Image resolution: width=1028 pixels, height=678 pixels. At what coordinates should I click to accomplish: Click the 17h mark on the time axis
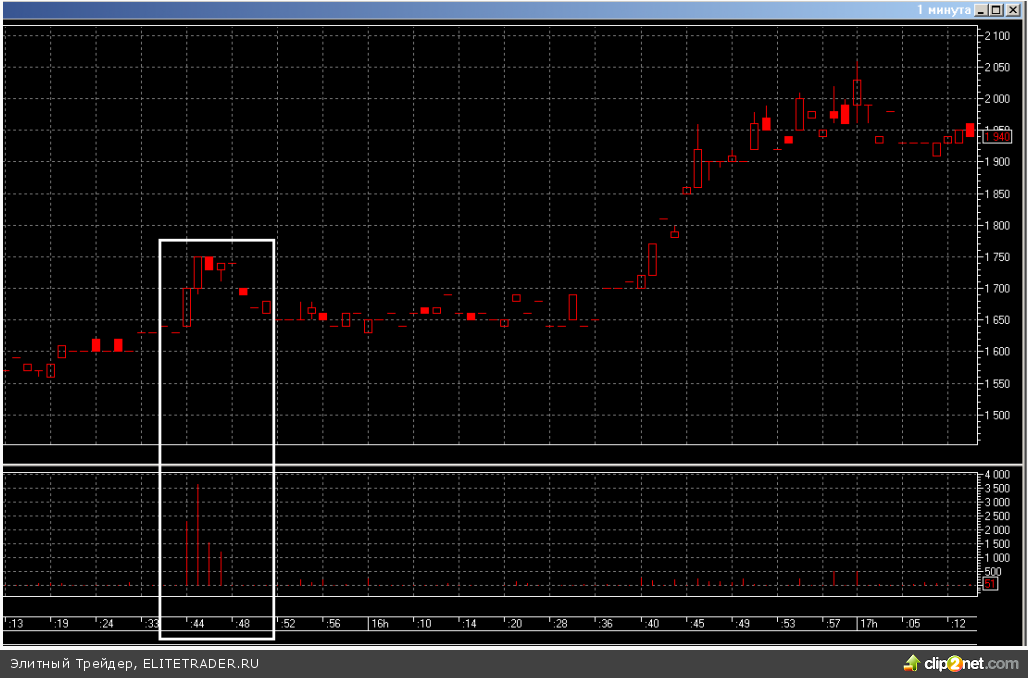tap(868, 623)
